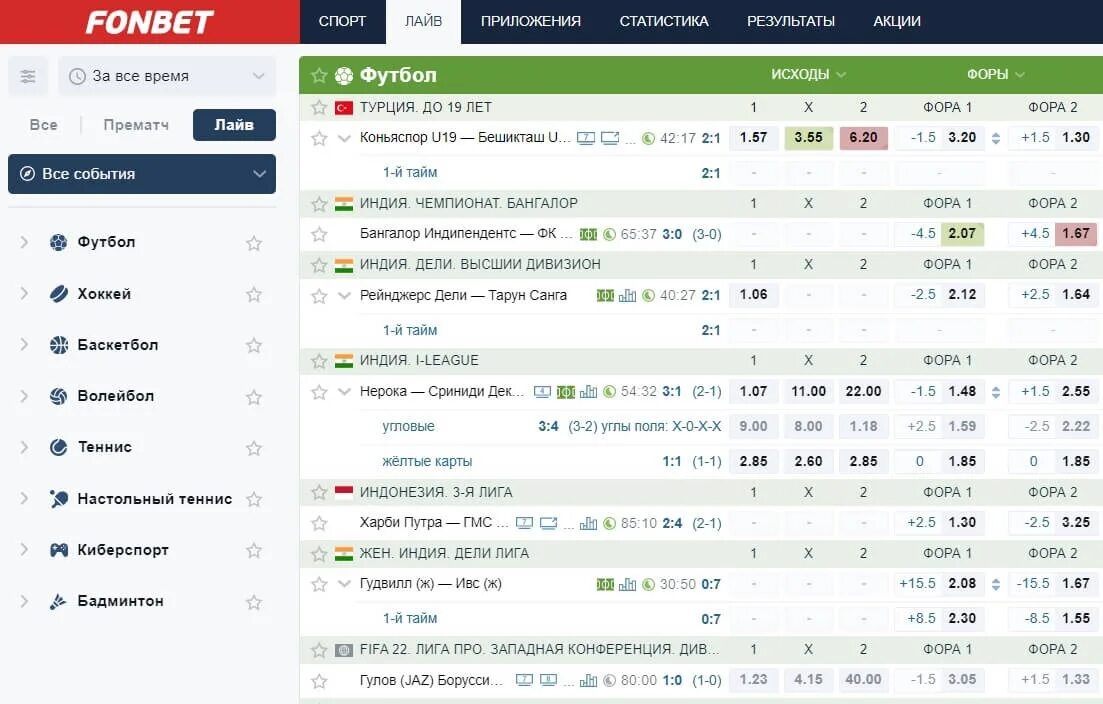Open the ЛАЙВ tab
Viewport: 1103px width, 704px height.
click(423, 21)
